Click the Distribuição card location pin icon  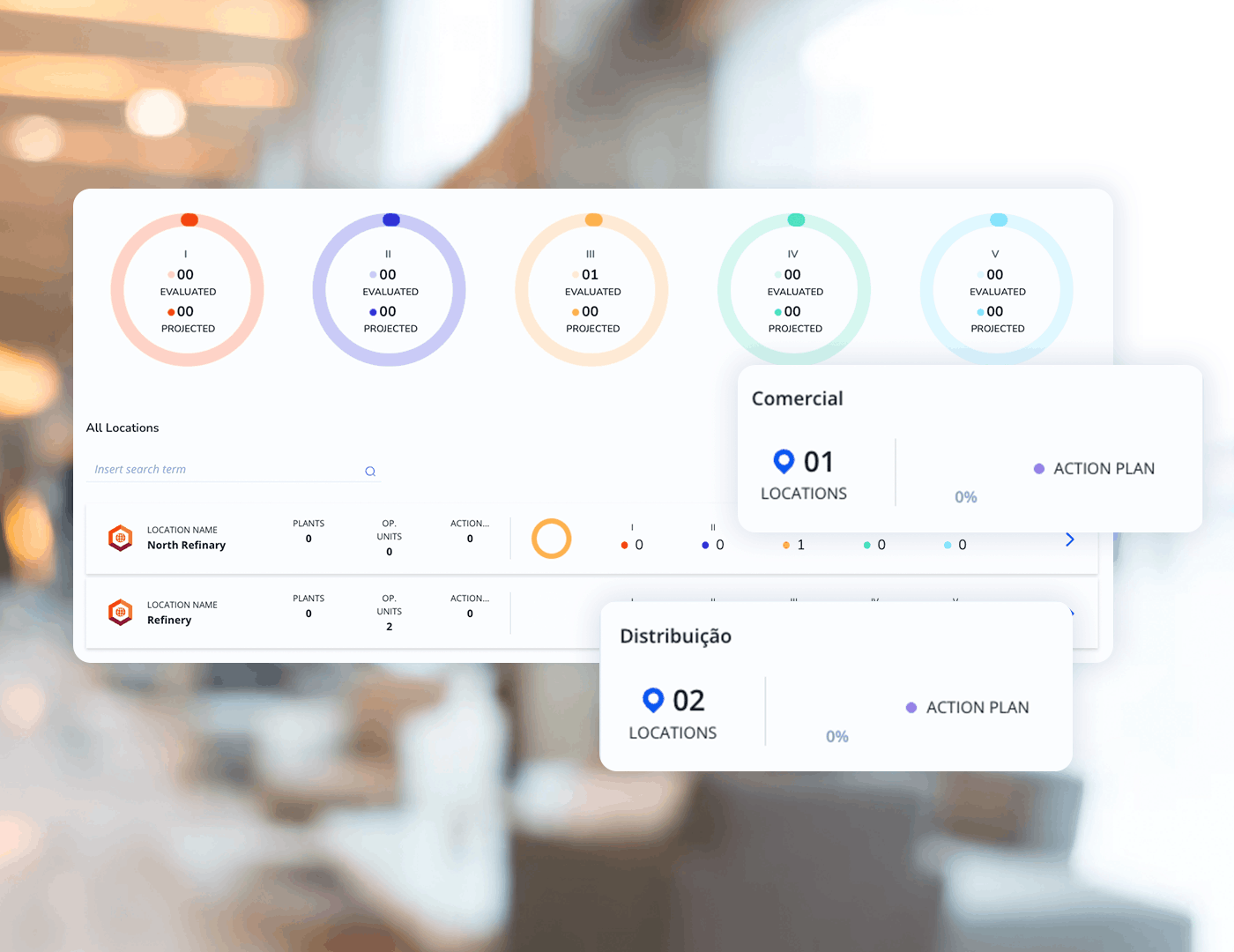[653, 700]
